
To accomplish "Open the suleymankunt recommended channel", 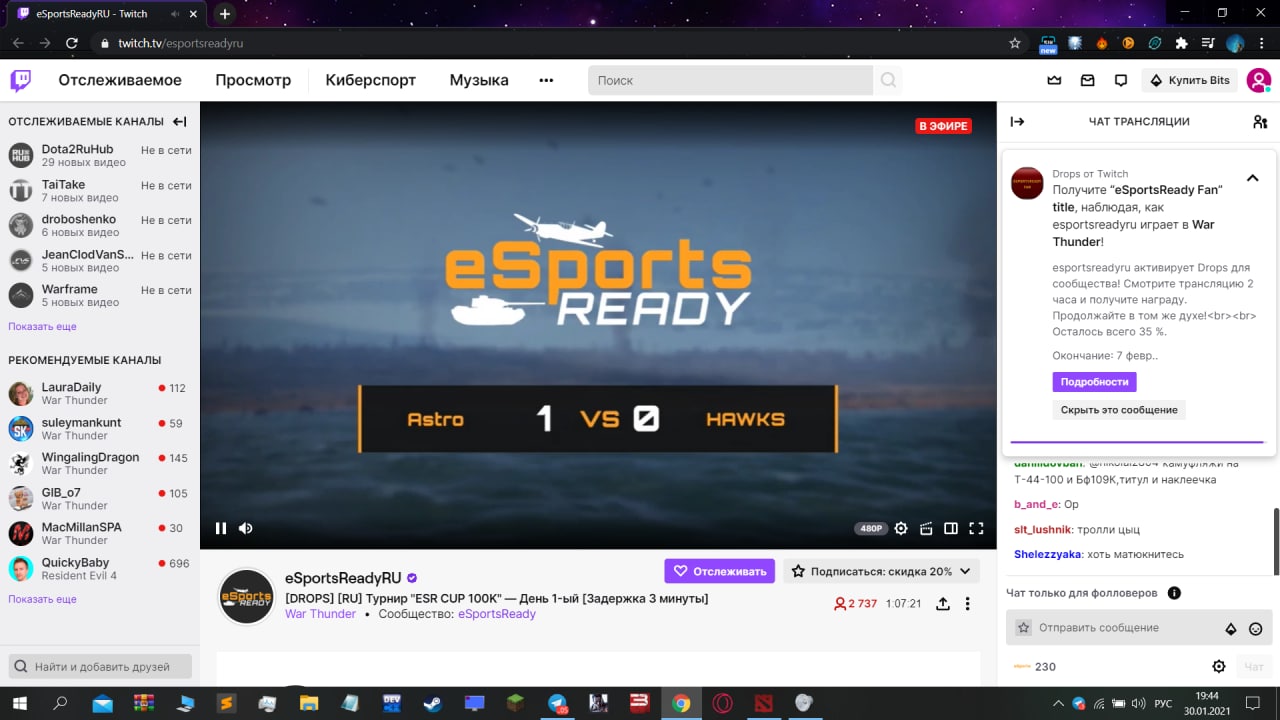I will click(x=100, y=428).
